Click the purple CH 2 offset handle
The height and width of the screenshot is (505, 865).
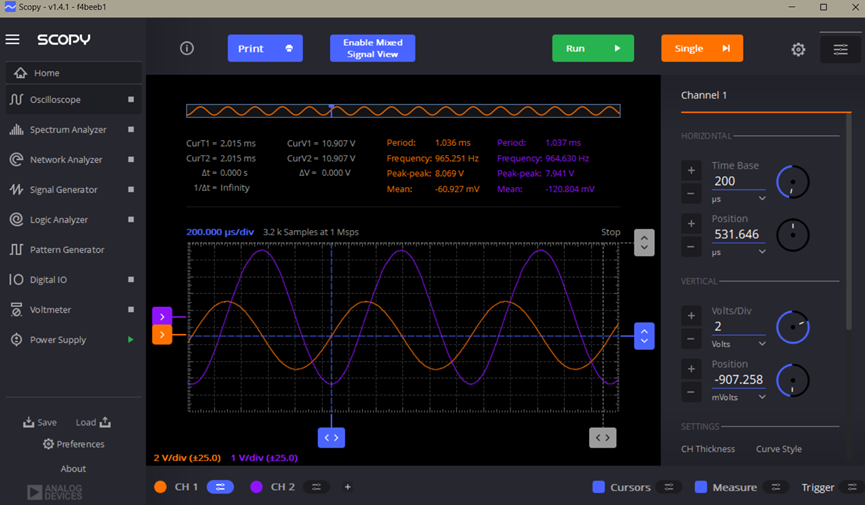point(162,317)
